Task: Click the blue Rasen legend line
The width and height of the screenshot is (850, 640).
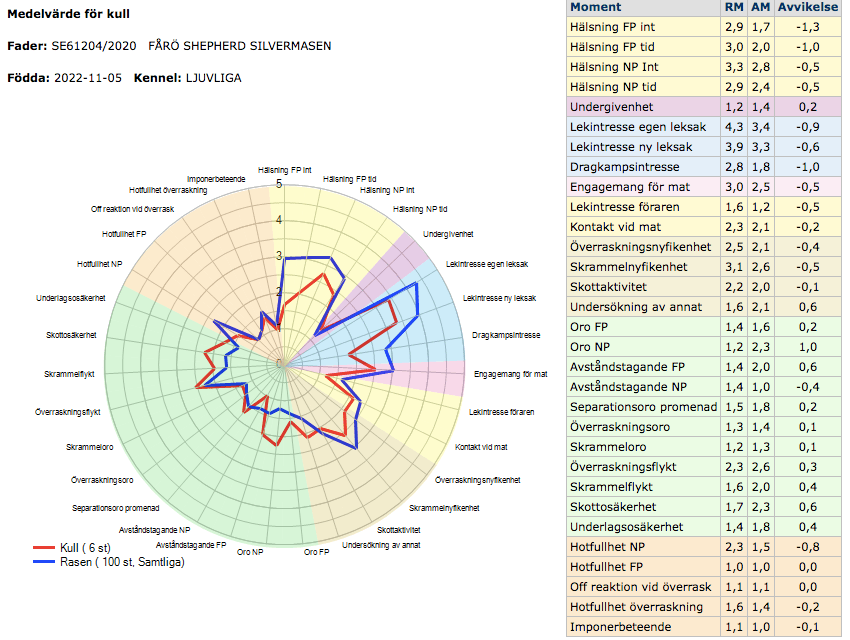Action: click(44, 562)
